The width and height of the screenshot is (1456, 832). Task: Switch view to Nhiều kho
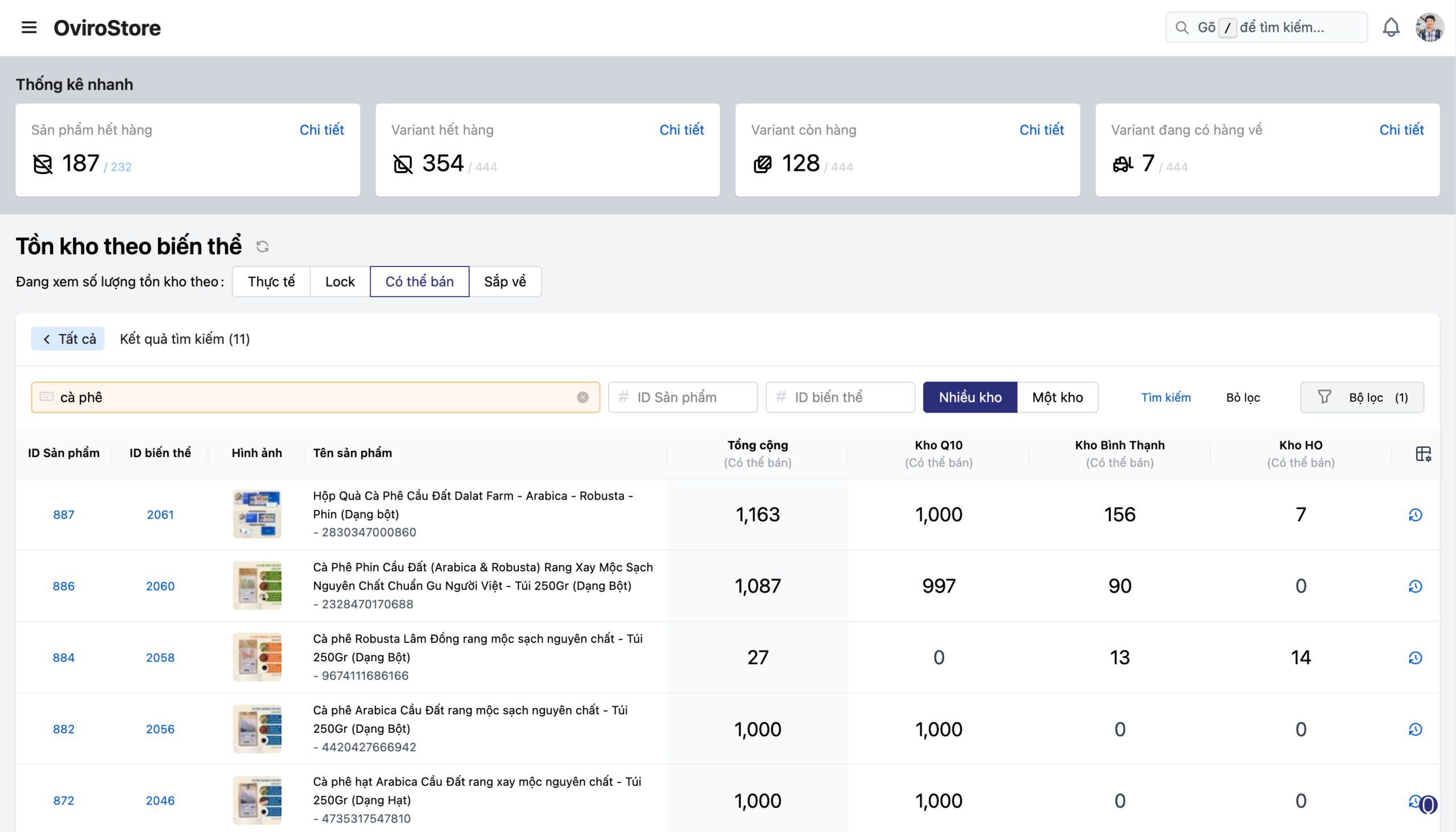(970, 397)
